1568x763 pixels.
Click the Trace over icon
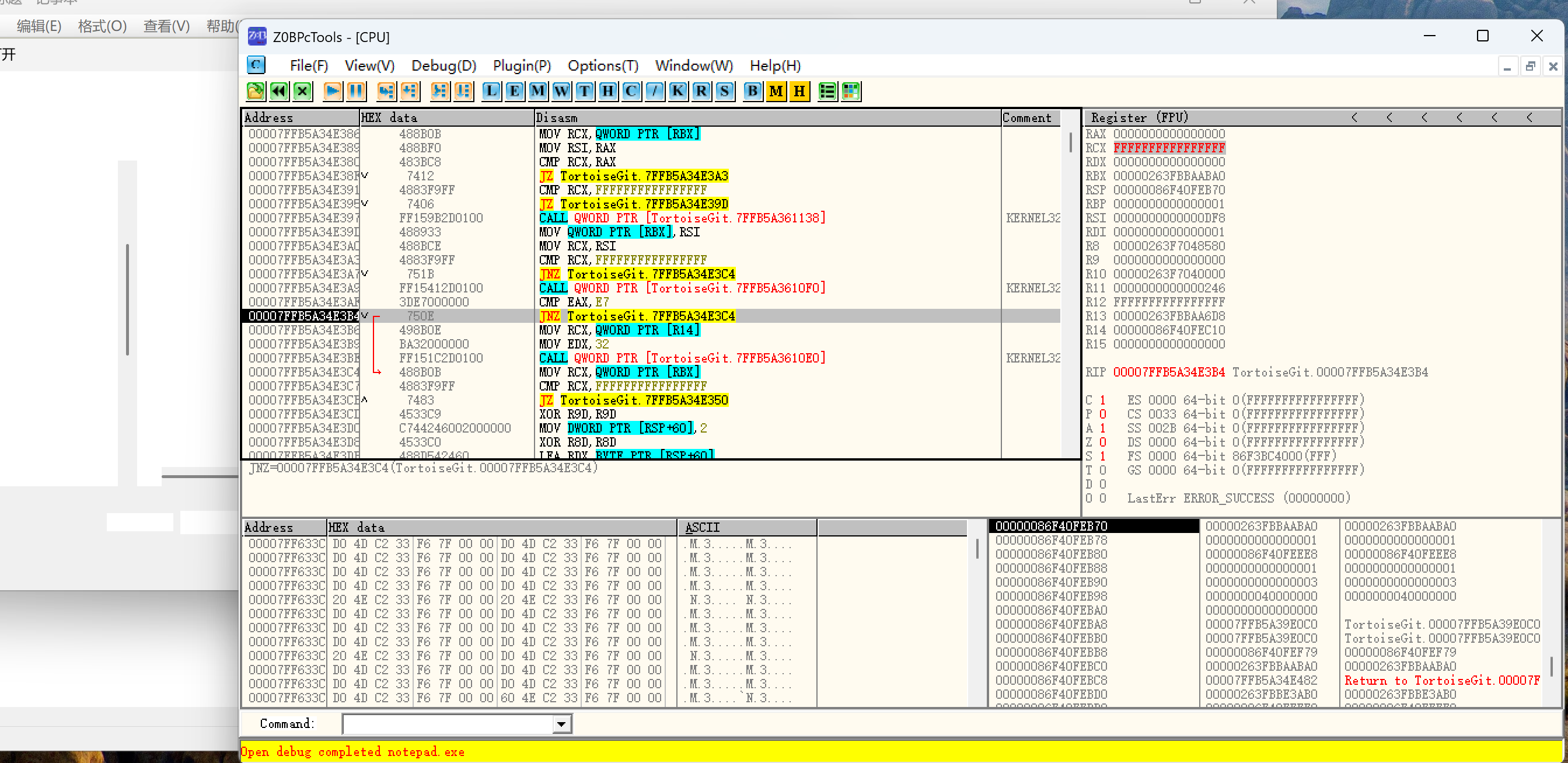[x=463, y=91]
